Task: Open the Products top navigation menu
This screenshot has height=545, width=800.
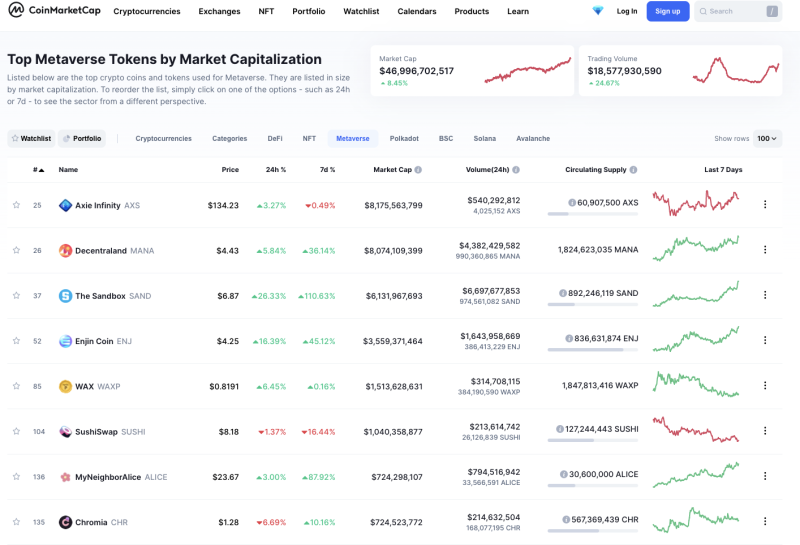Action: point(471,11)
